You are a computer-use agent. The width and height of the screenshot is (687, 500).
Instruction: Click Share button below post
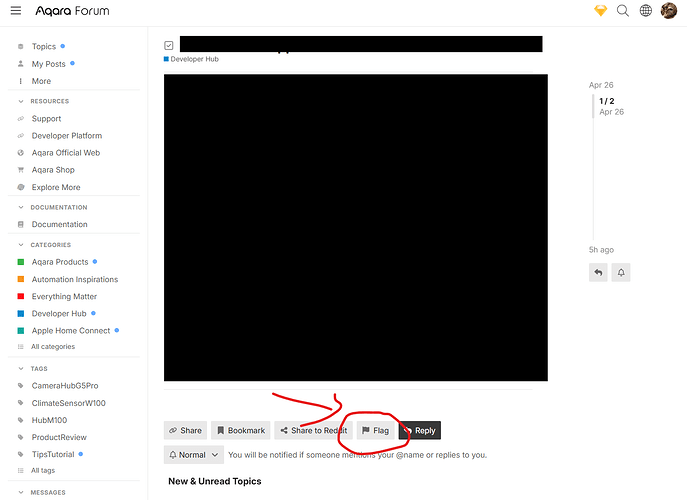click(x=185, y=430)
